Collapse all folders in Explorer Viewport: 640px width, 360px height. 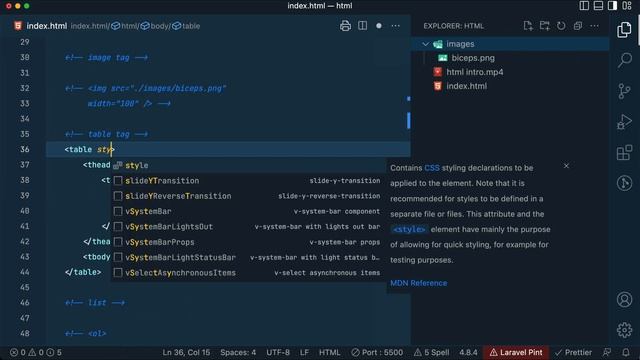(x=578, y=26)
